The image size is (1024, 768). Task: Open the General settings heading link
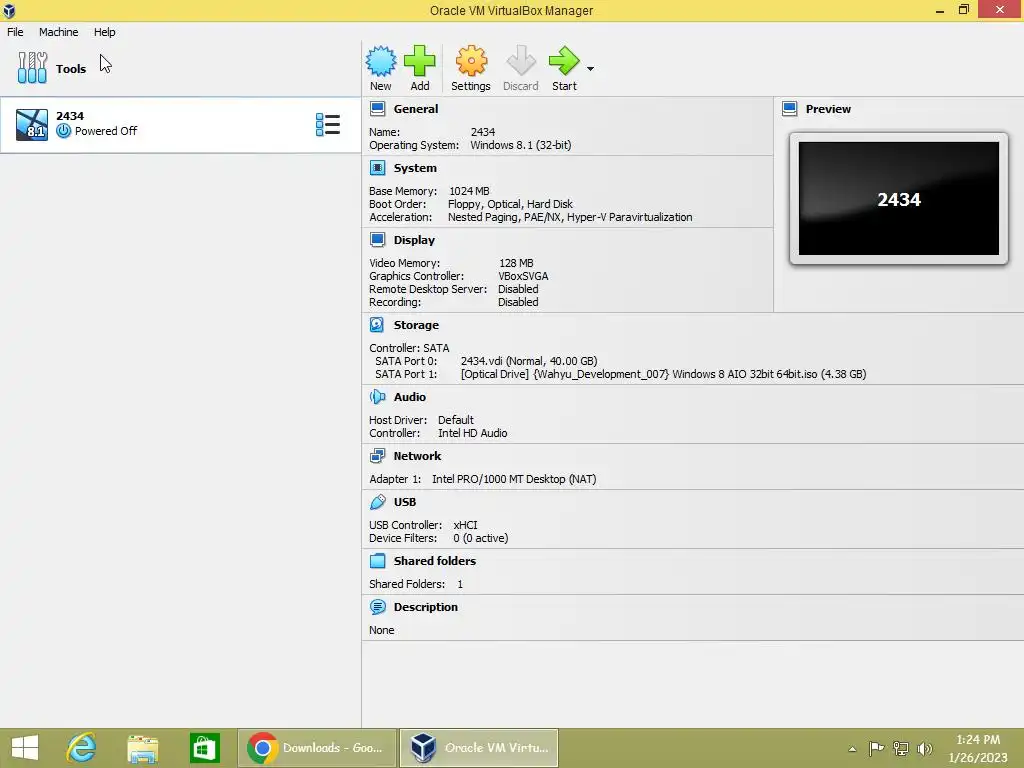(x=415, y=109)
